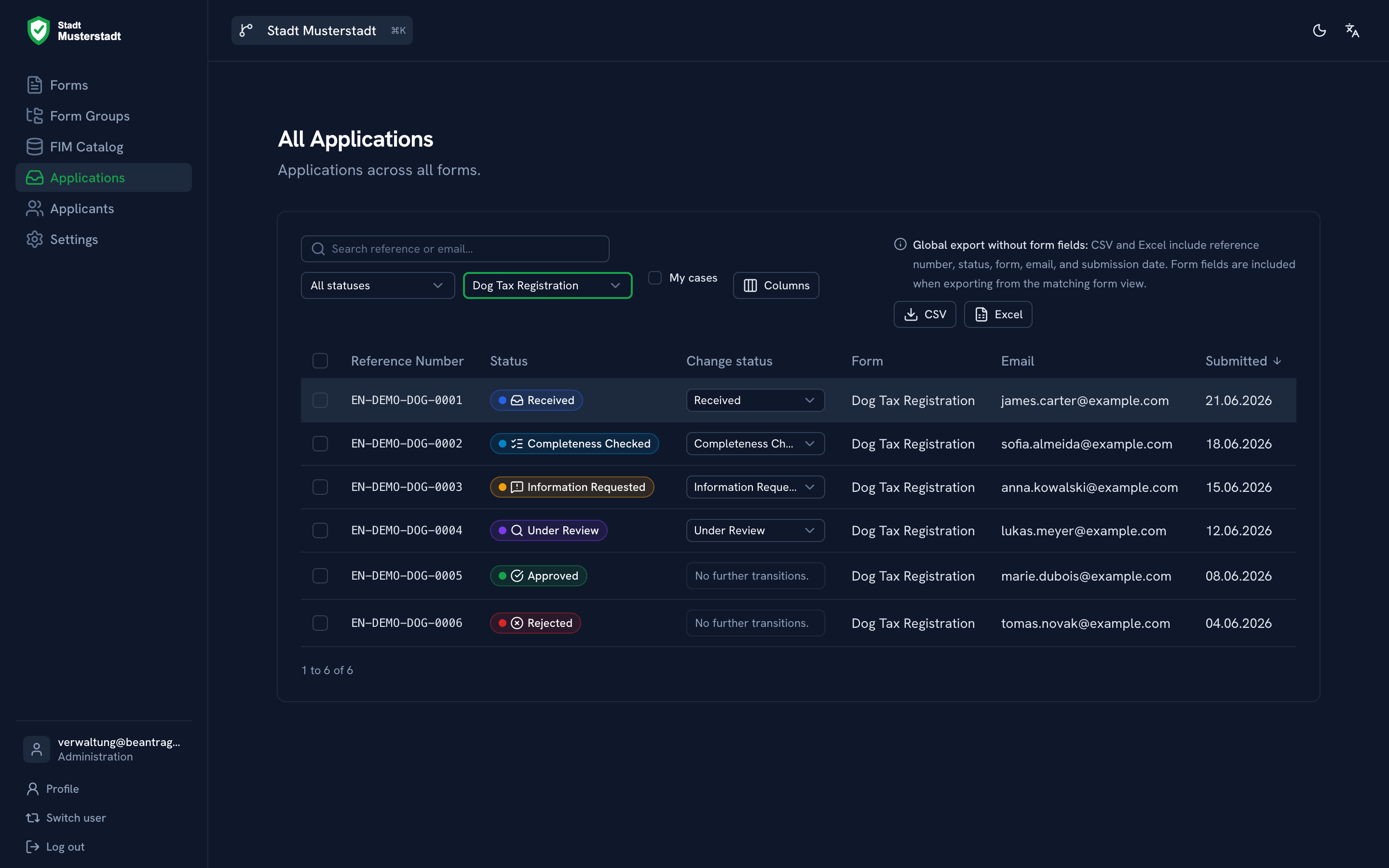Click the date 15.06.2026
Image resolution: width=1389 pixels, height=868 pixels.
coord(1239,488)
